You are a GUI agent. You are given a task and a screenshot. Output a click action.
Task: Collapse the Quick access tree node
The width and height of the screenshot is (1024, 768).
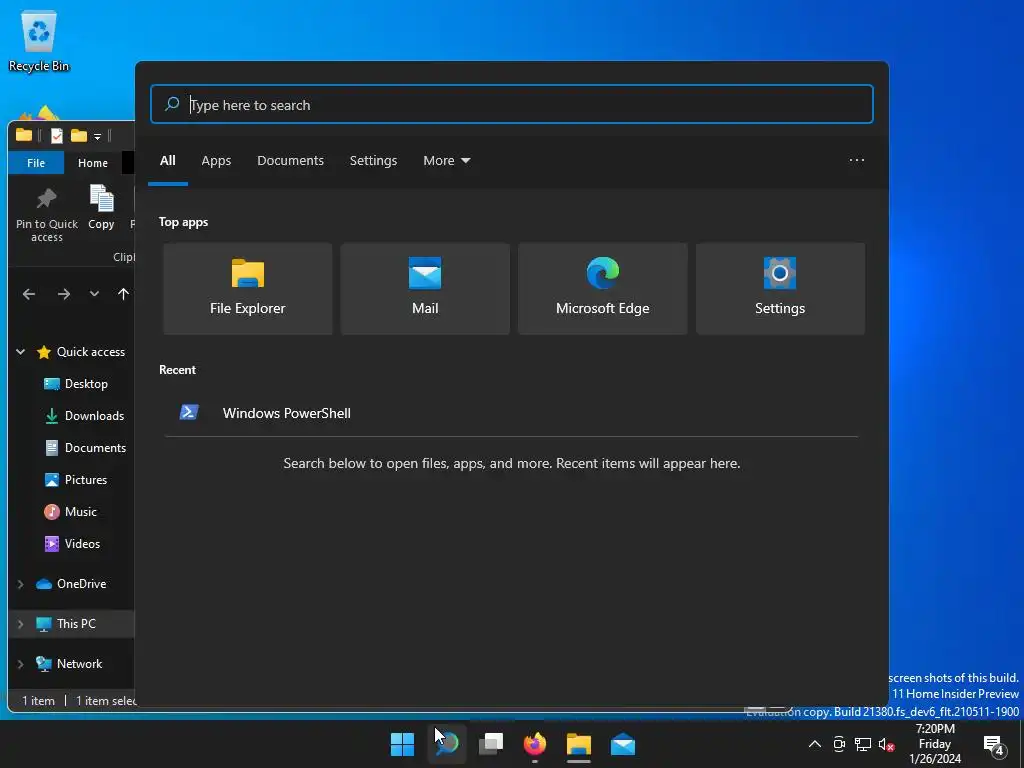[x=20, y=351]
